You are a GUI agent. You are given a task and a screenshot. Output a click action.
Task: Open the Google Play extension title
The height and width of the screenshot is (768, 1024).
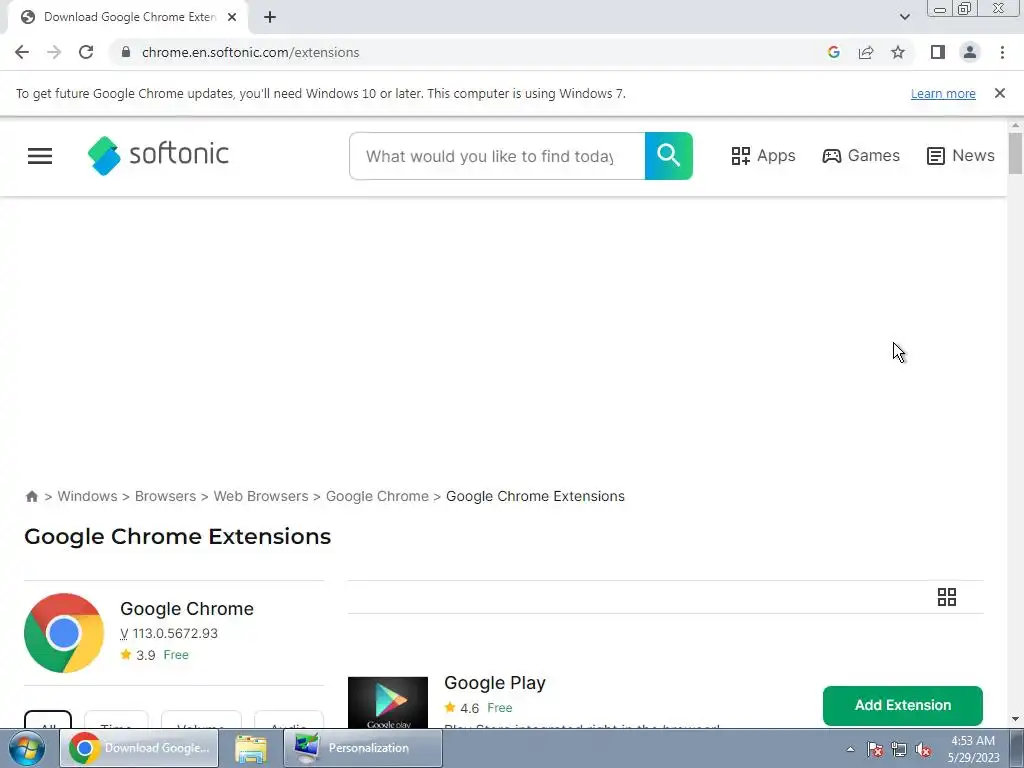[x=494, y=683]
